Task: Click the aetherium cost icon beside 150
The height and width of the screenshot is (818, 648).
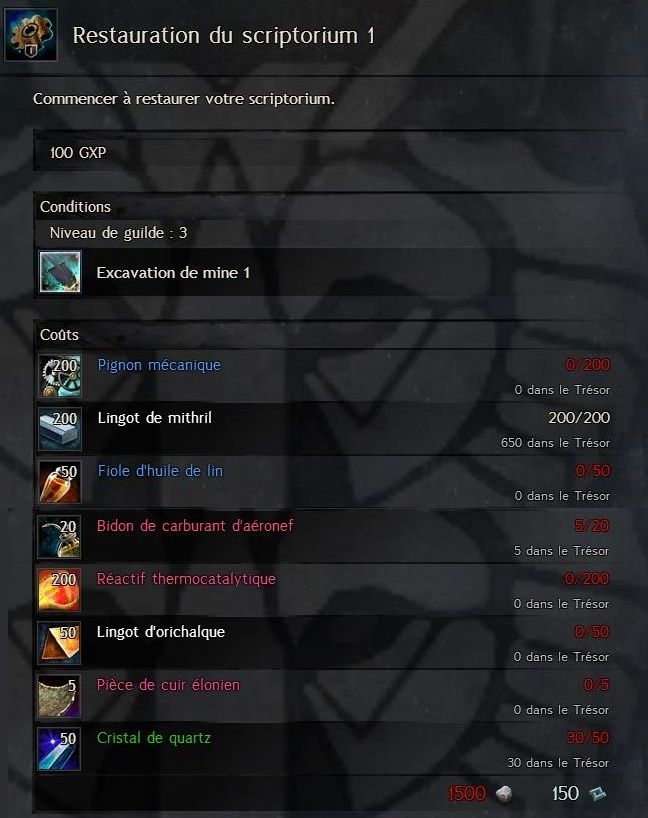Action: click(598, 793)
